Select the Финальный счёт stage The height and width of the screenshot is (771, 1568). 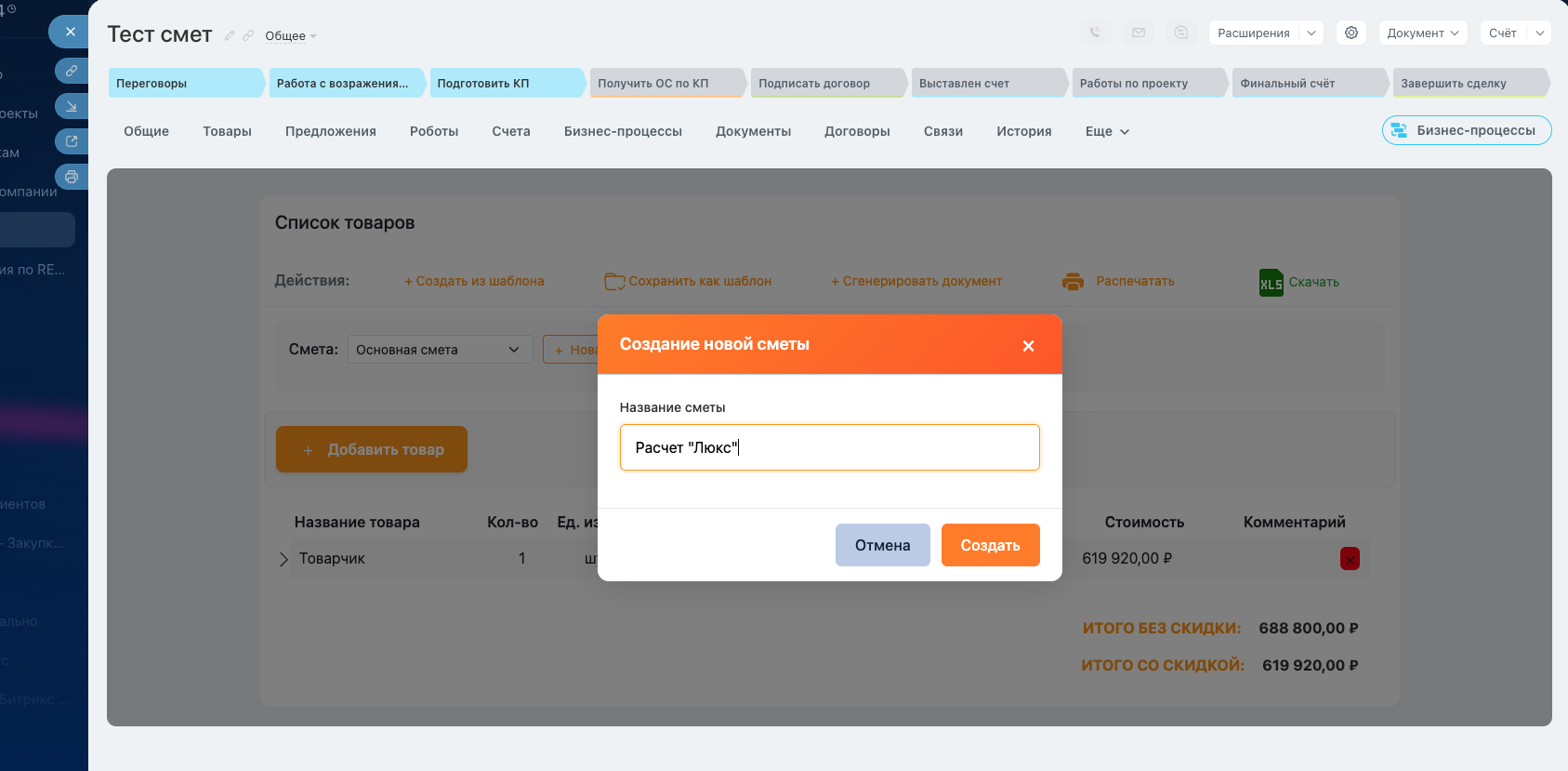click(x=1311, y=83)
